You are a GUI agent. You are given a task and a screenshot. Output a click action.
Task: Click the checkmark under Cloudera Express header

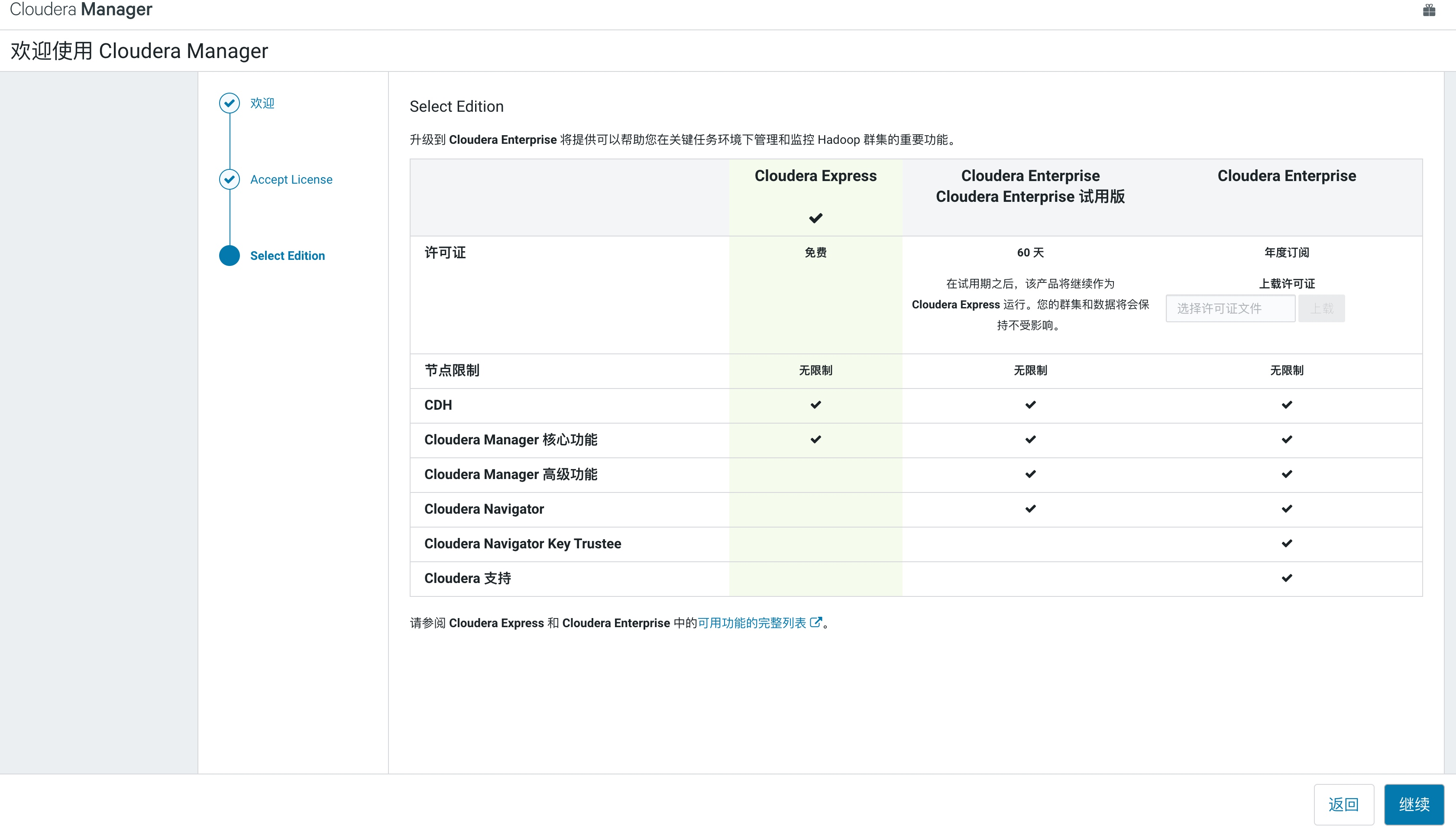(815, 218)
